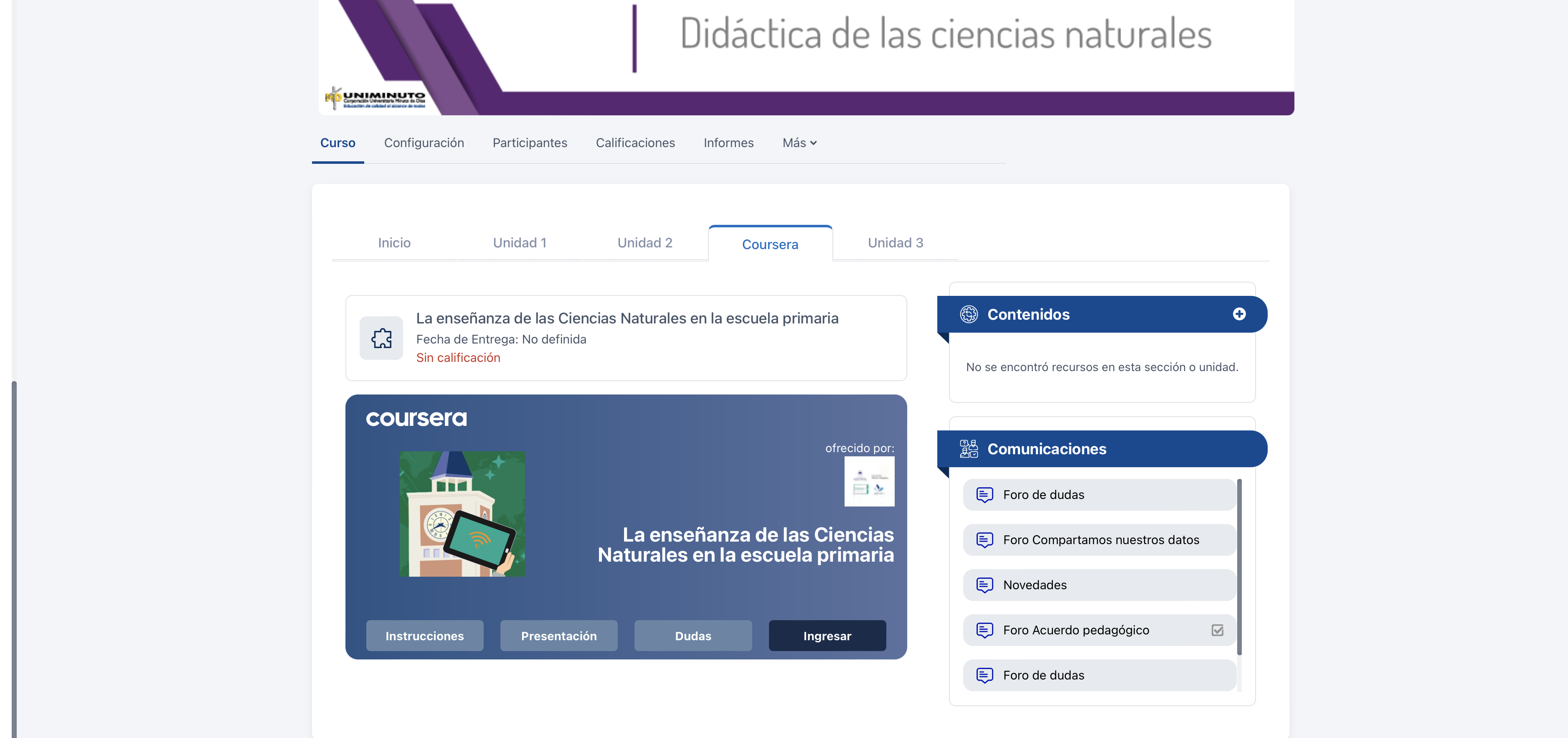This screenshot has width=1568, height=738.
Task: Click the Contenidos panel header
Action: (1102, 314)
